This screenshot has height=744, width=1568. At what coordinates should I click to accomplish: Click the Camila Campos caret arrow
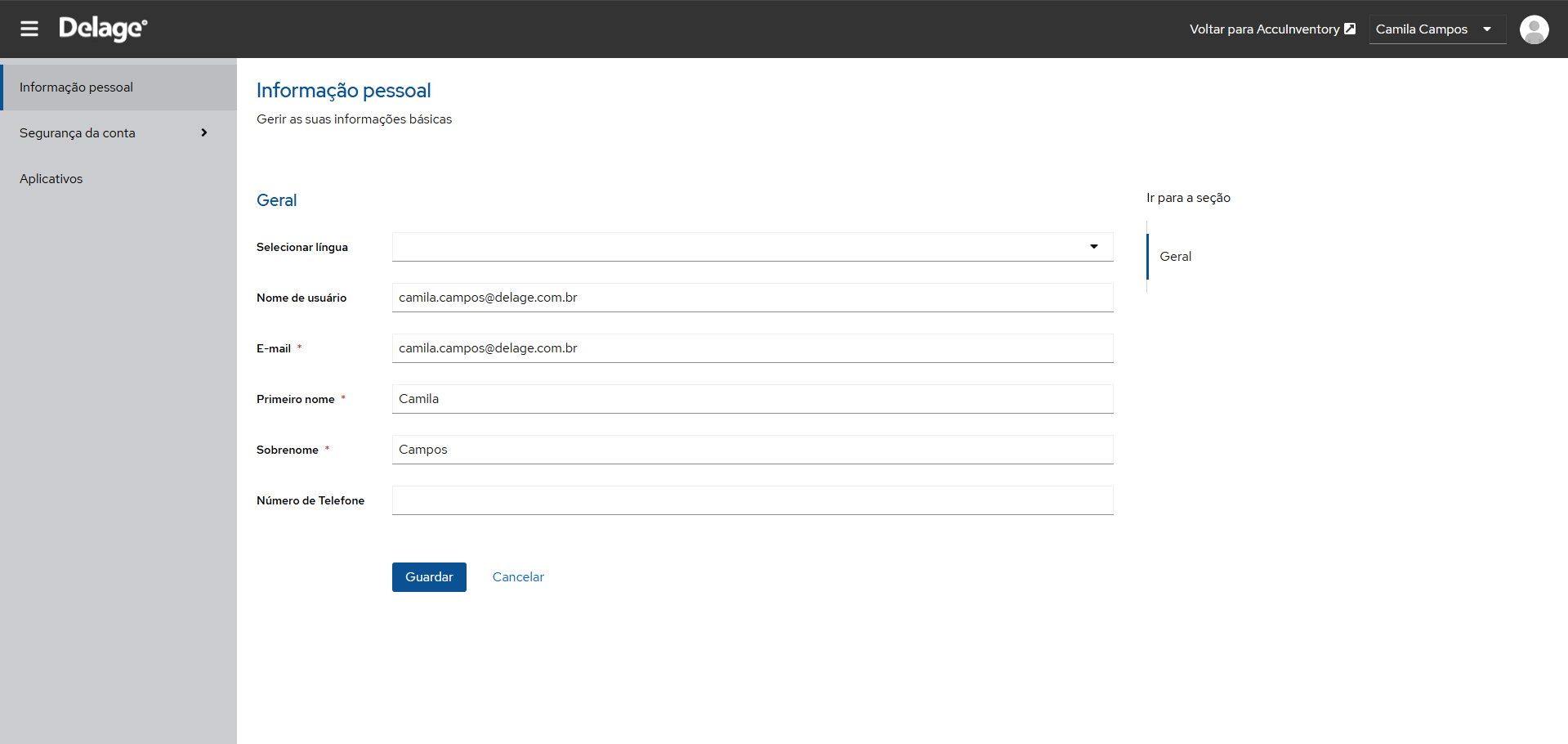pos(1487,29)
